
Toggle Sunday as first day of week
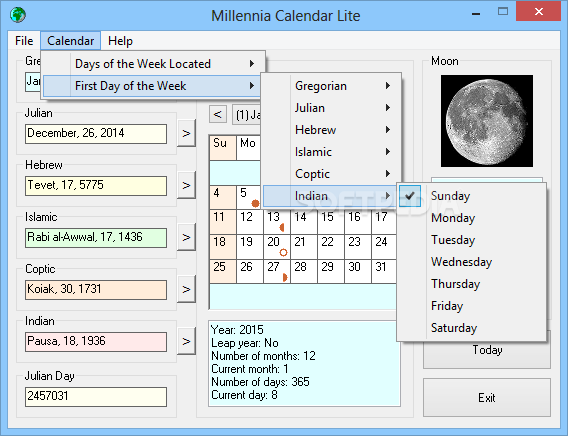[x=472, y=196]
